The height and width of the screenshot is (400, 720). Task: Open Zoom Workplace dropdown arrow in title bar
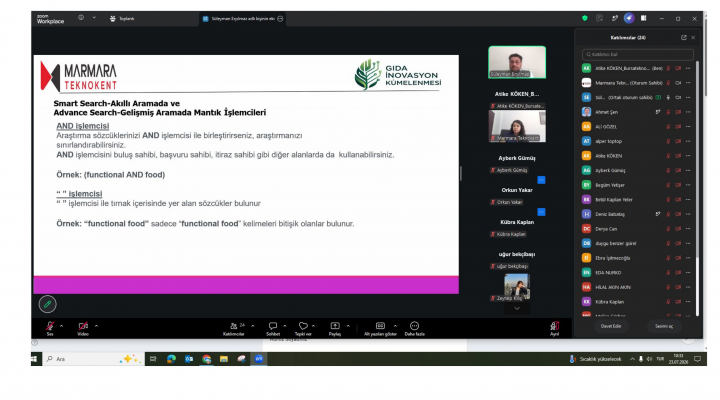[94, 18]
